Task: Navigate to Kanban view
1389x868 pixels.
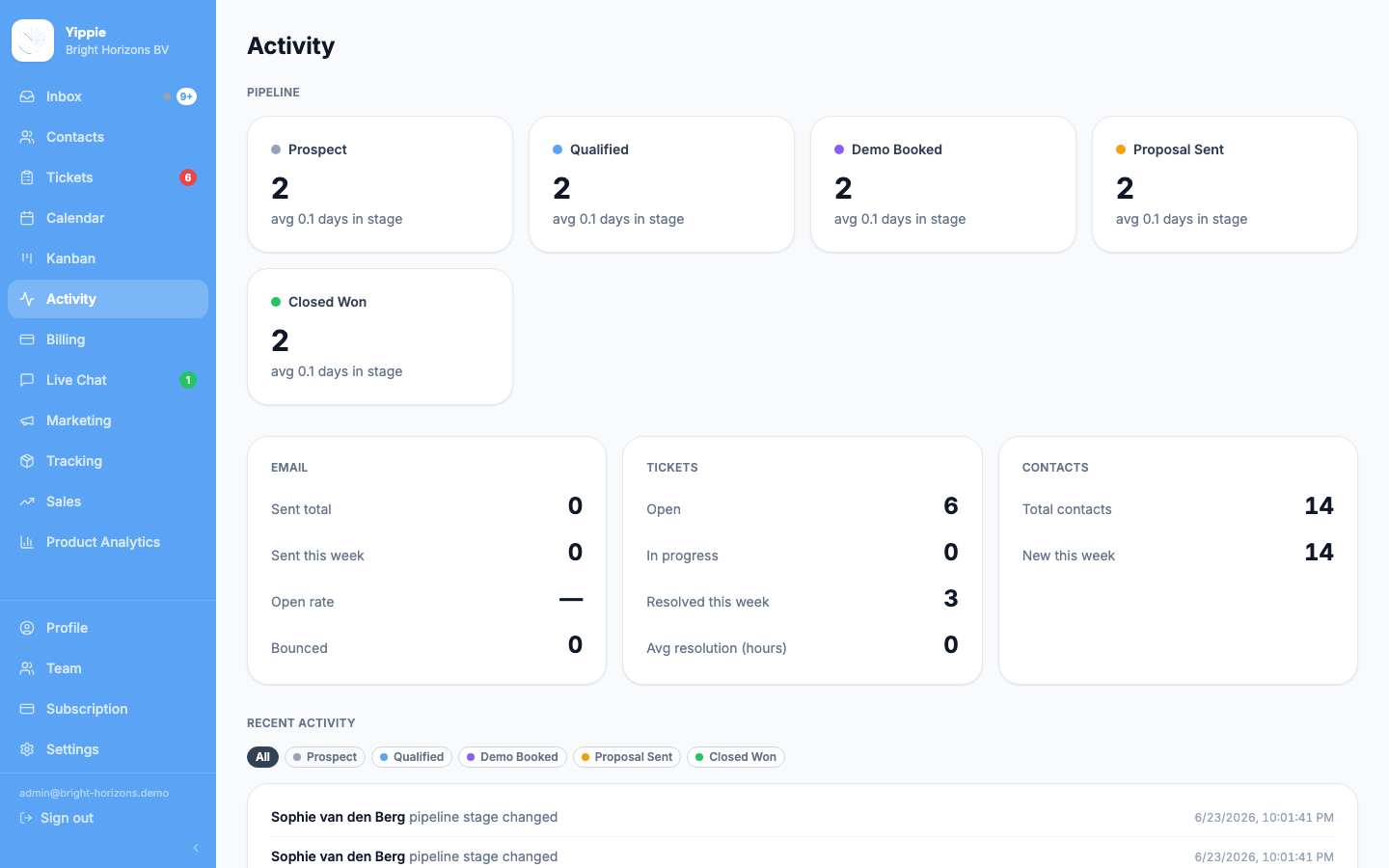Action: (108, 258)
